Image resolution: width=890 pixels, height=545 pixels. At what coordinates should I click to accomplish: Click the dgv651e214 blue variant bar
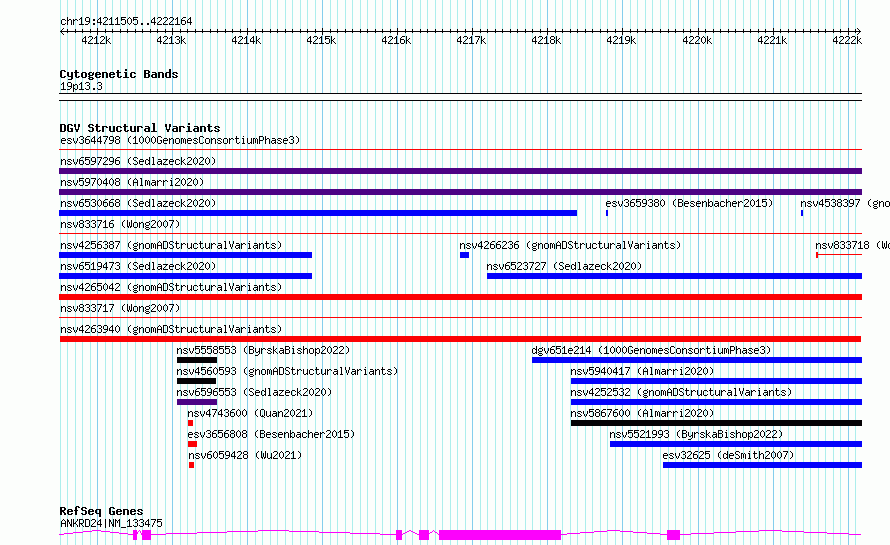(x=697, y=360)
